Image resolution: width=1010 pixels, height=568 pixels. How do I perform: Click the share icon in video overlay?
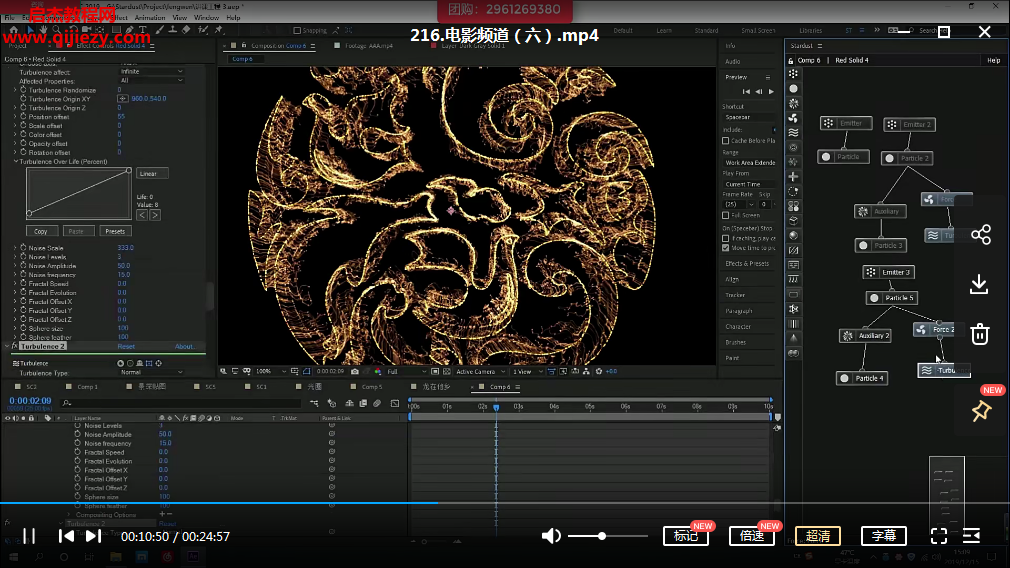980,234
